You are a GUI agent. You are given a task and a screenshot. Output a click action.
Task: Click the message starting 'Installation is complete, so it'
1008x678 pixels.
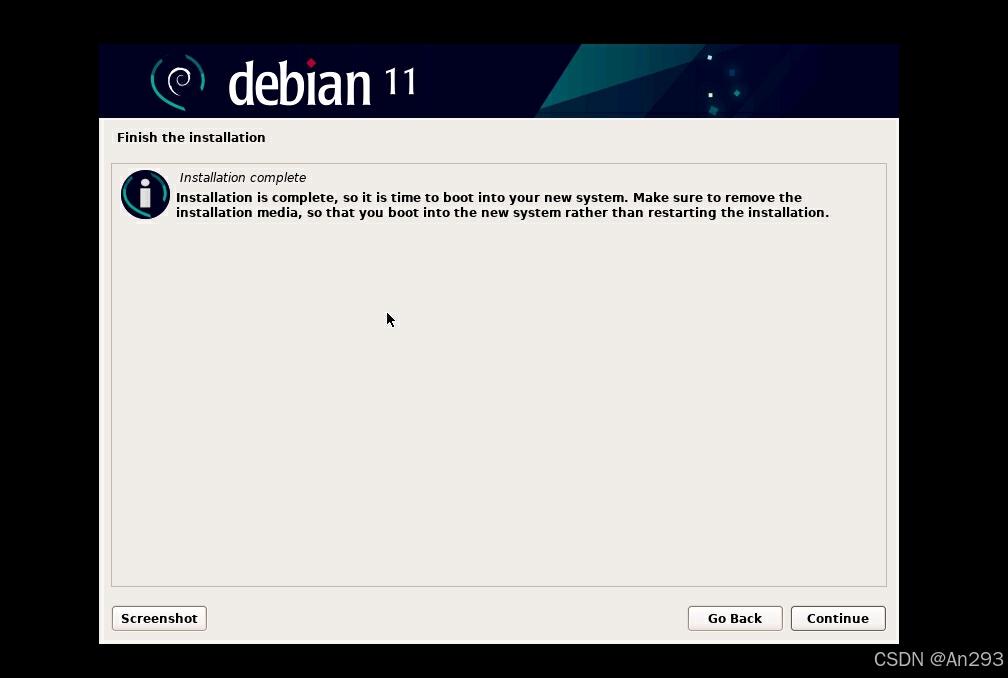502,204
